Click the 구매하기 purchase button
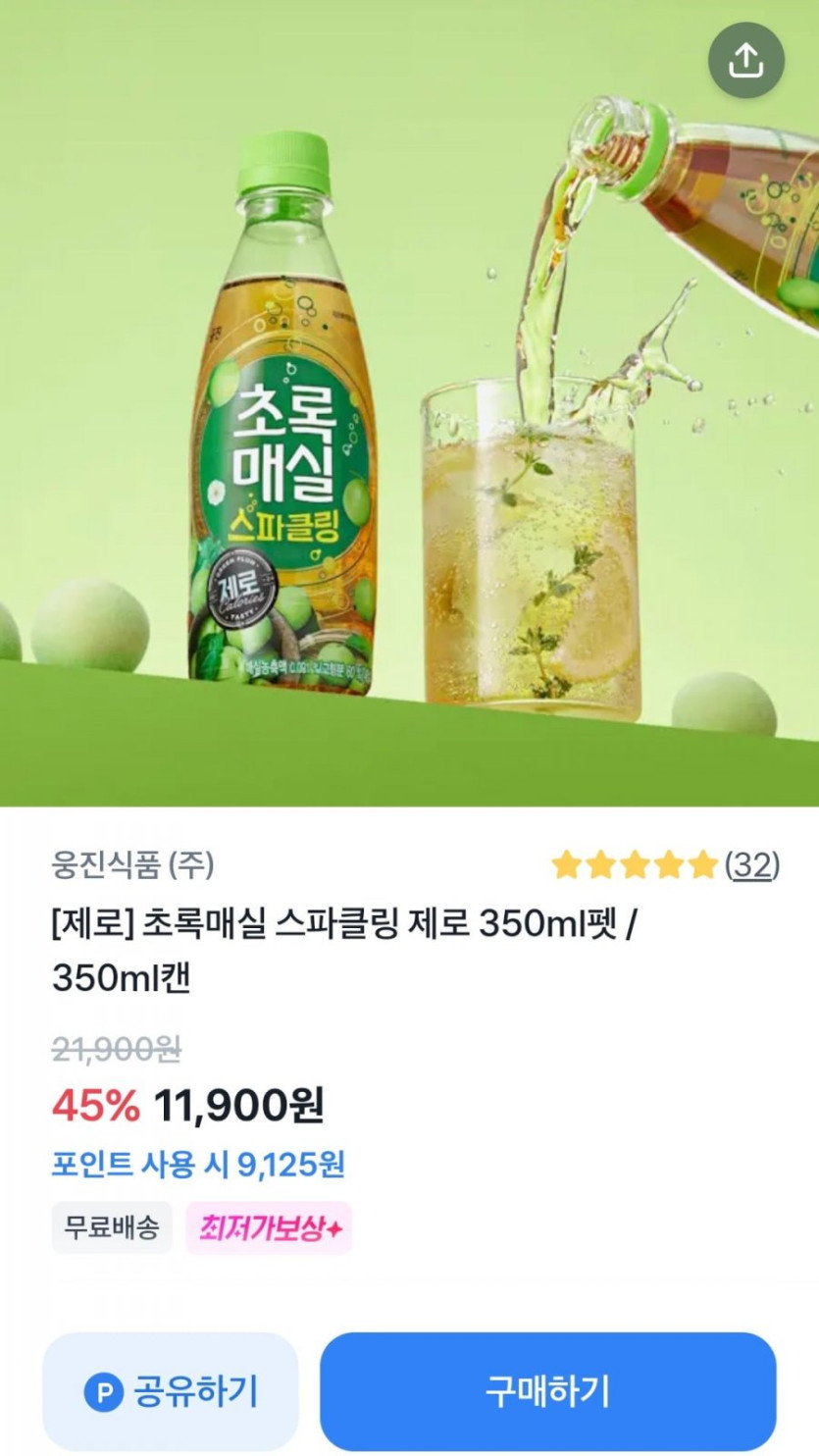This screenshot has height=1456, width=819. pos(548,1391)
